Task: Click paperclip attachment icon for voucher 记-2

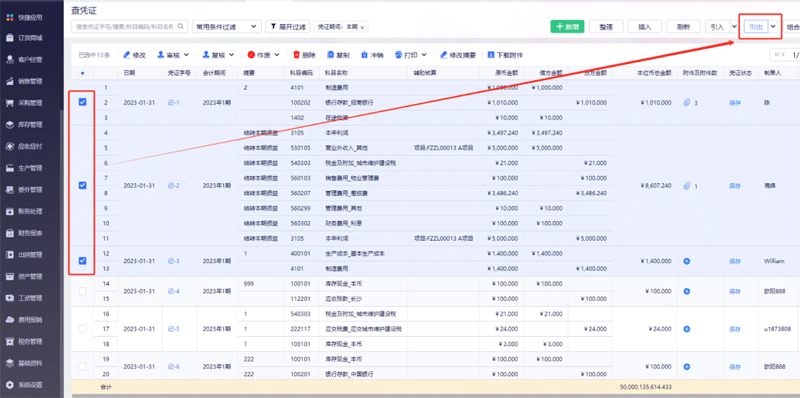Action: pyautogui.click(x=686, y=186)
